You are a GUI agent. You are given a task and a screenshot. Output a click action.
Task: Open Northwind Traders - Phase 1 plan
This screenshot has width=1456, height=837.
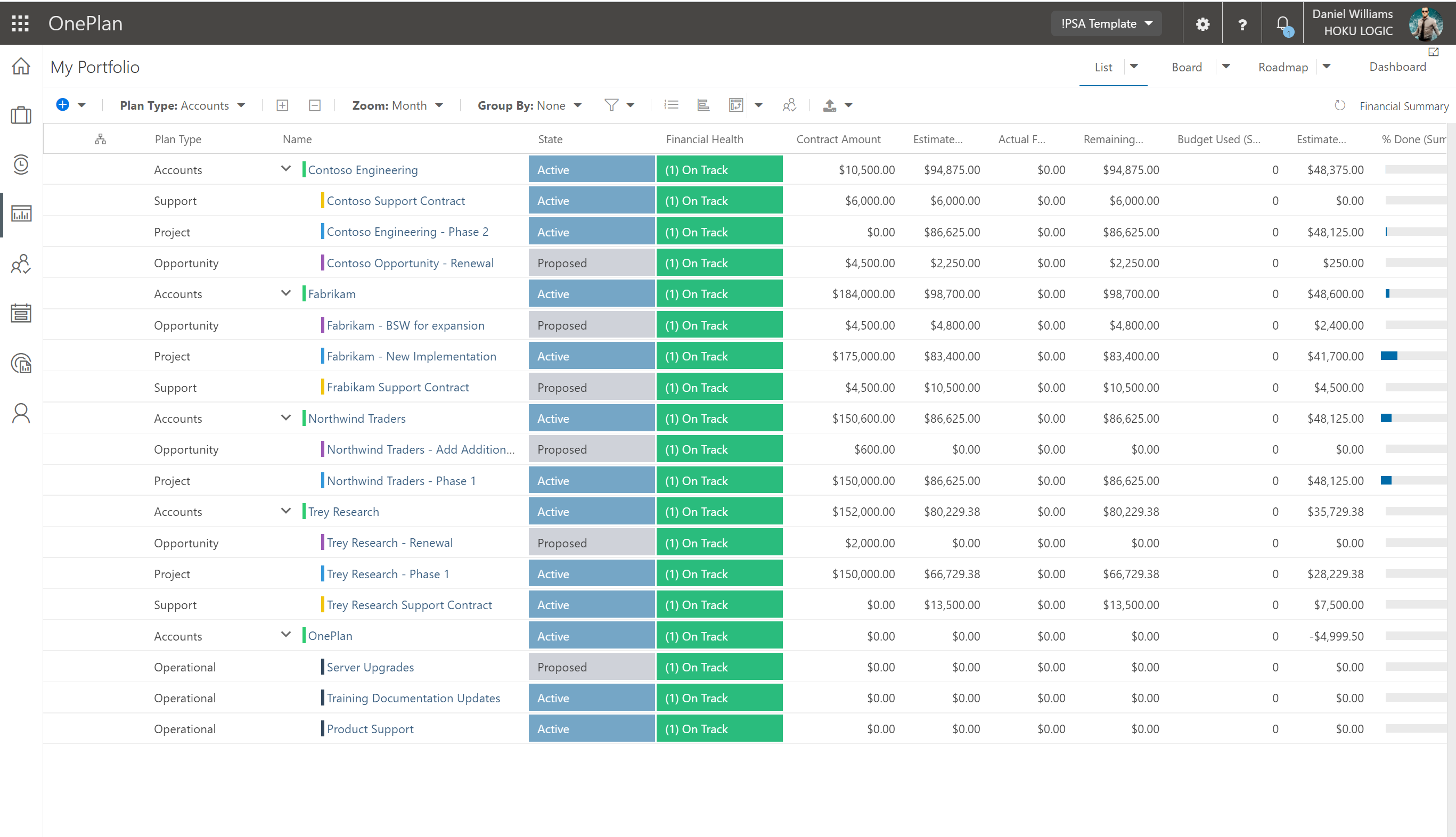click(401, 481)
